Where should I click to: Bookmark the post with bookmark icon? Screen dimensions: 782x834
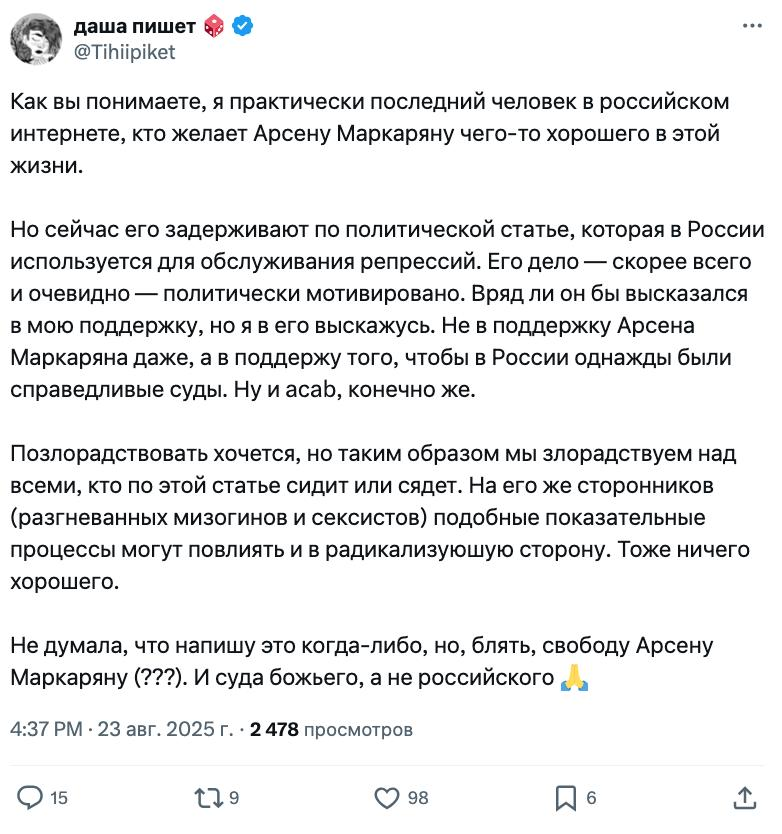coord(565,798)
